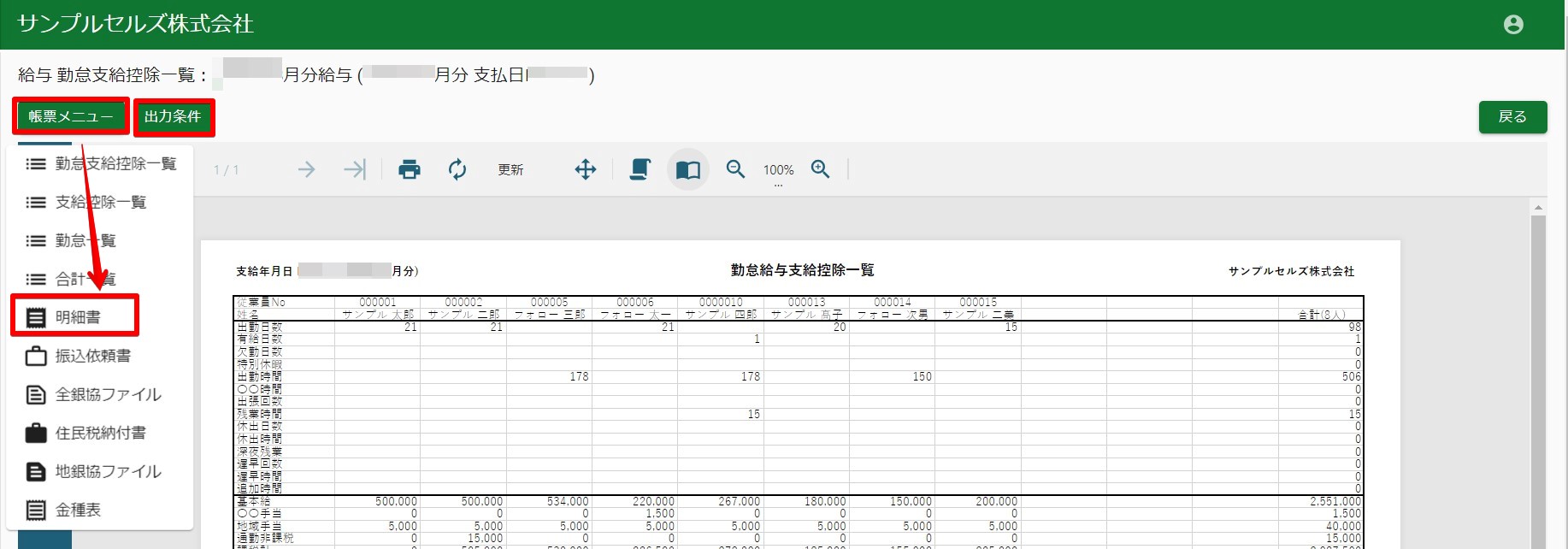Print the report with printer icon
1568x549 pixels.
point(410,169)
